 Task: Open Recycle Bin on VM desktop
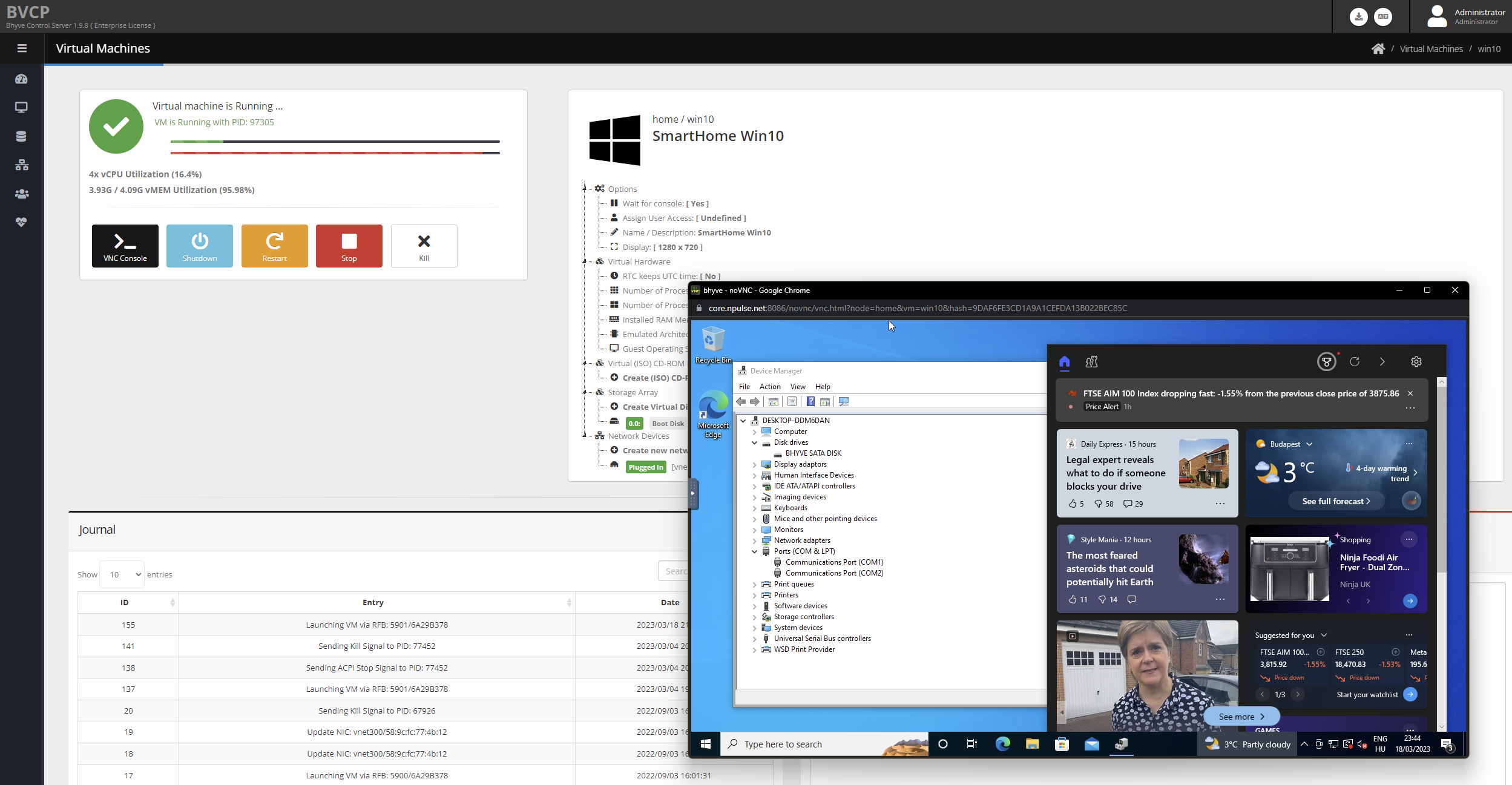click(713, 345)
